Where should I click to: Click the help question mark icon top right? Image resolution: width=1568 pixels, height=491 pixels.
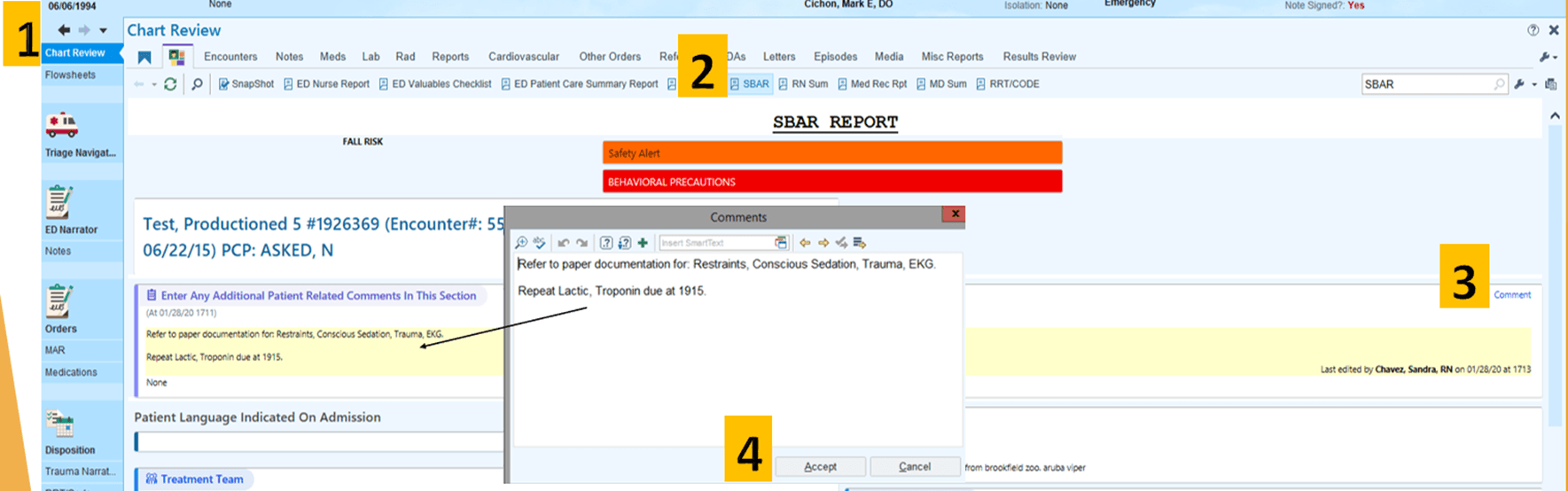click(1533, 30)
